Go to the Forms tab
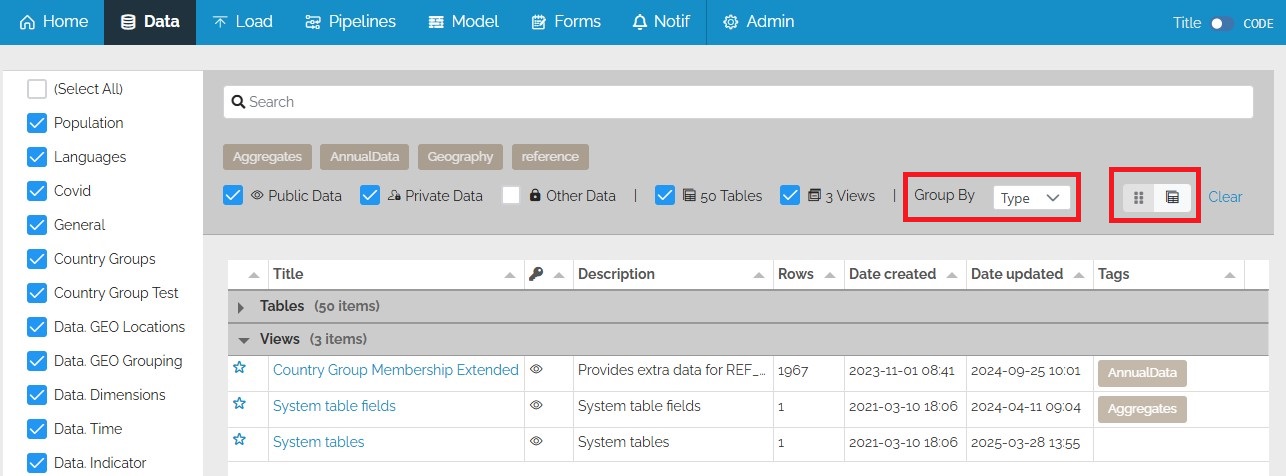Image resolution: width=1286 pixels, height=476 pixels. [566, 22]
